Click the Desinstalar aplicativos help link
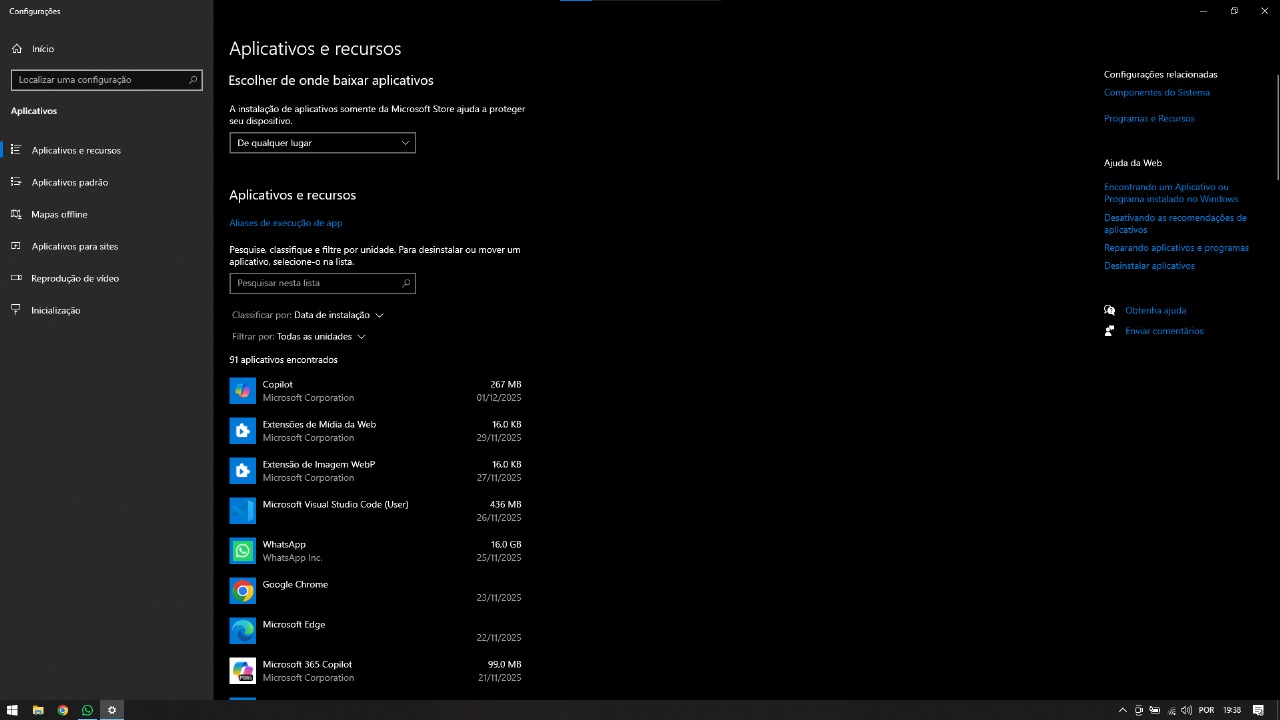This screenshot has height=720, width=1280. pyautogui.click(x=1148, y=265)
